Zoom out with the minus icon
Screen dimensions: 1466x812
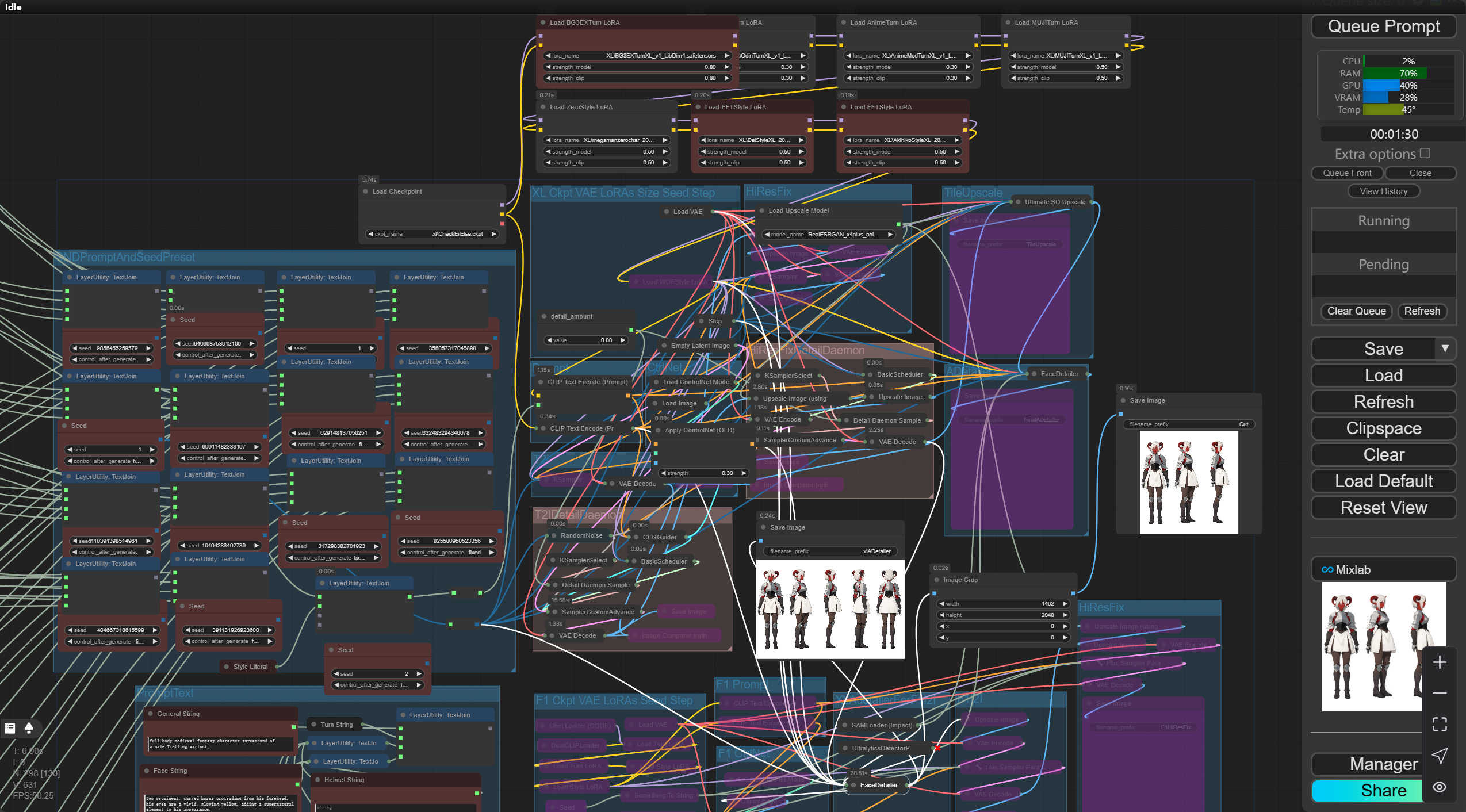(x=1440, y=694)
